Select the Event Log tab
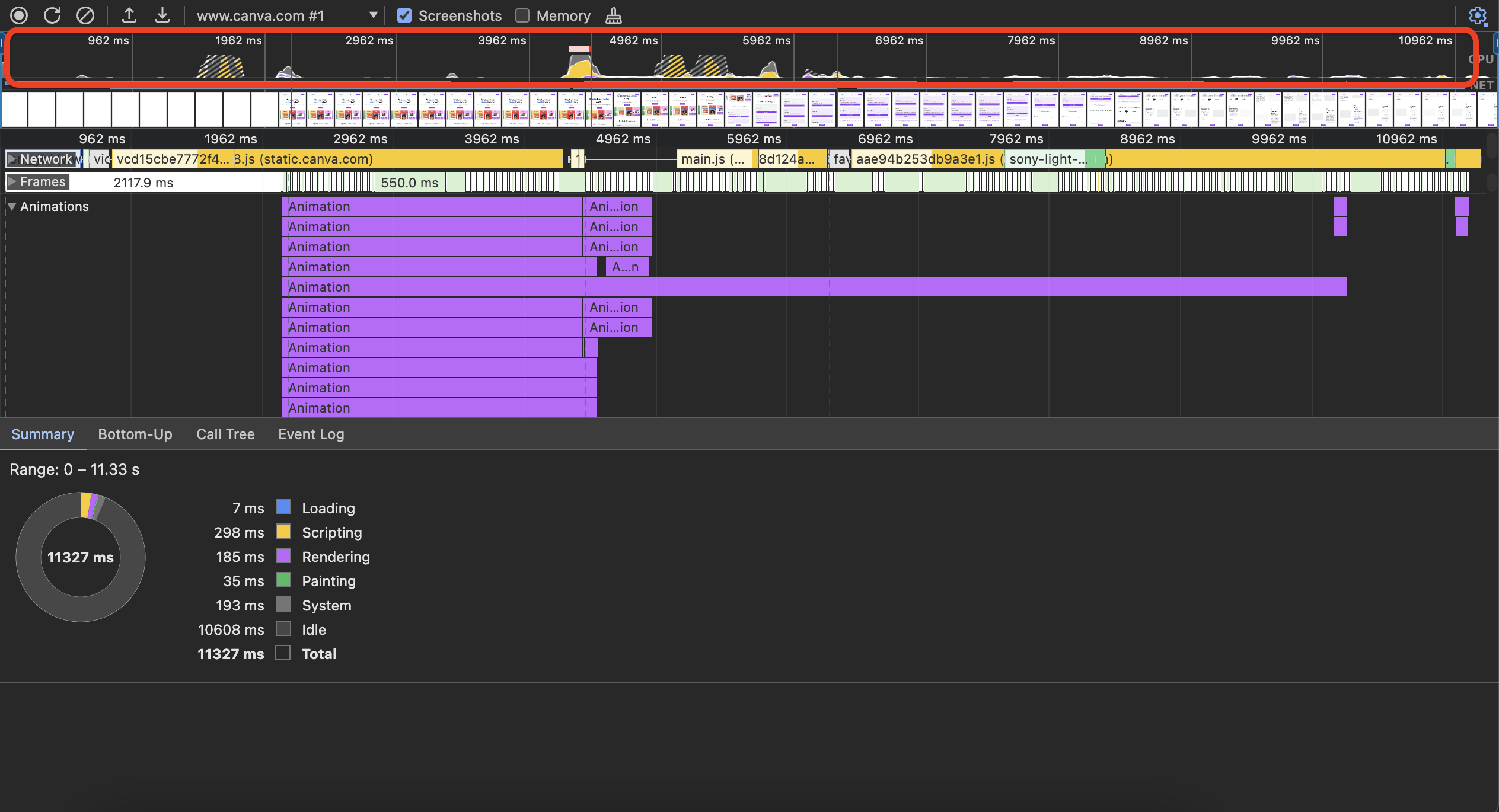Image resolution: width=1499 pixels, height=812 pixels. pos(311,434)
